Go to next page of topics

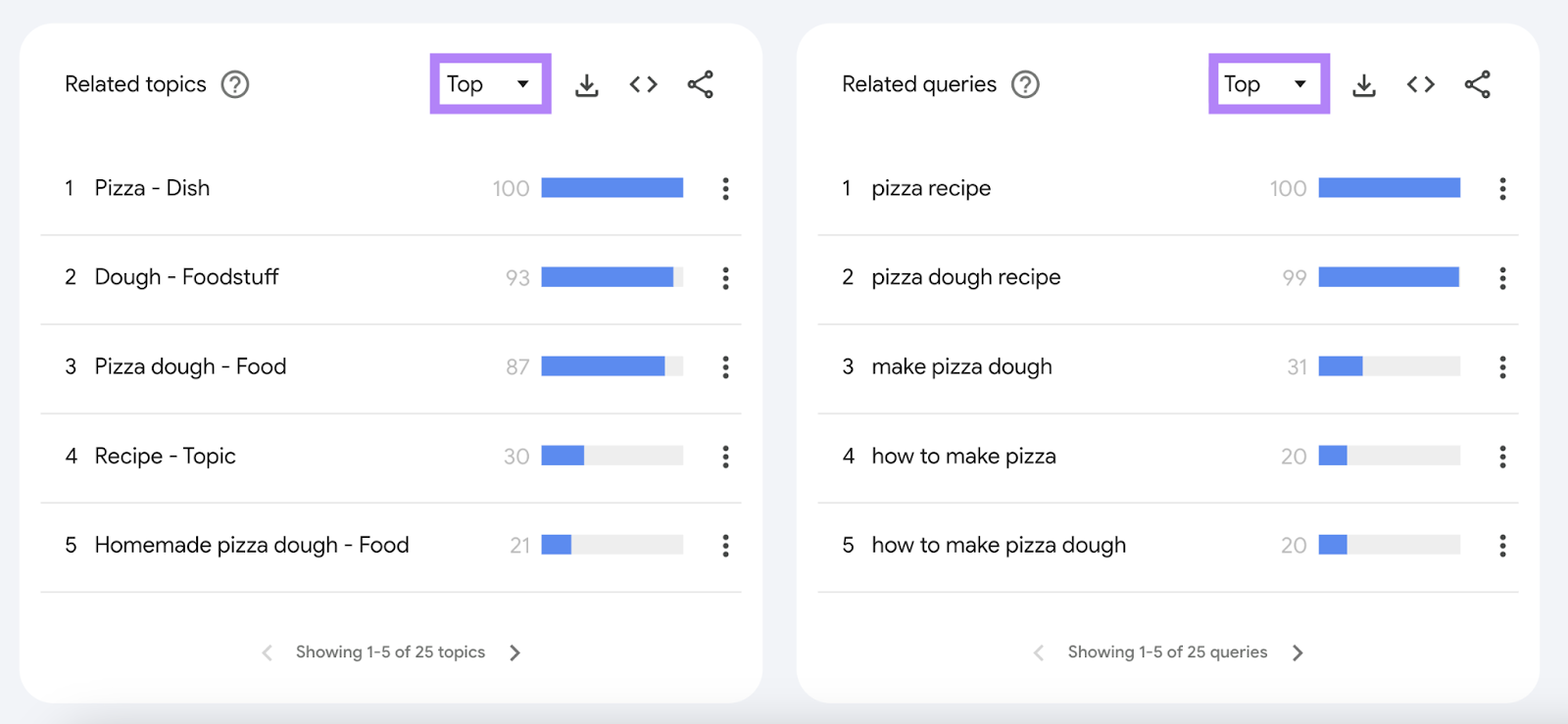coord(515,652)
